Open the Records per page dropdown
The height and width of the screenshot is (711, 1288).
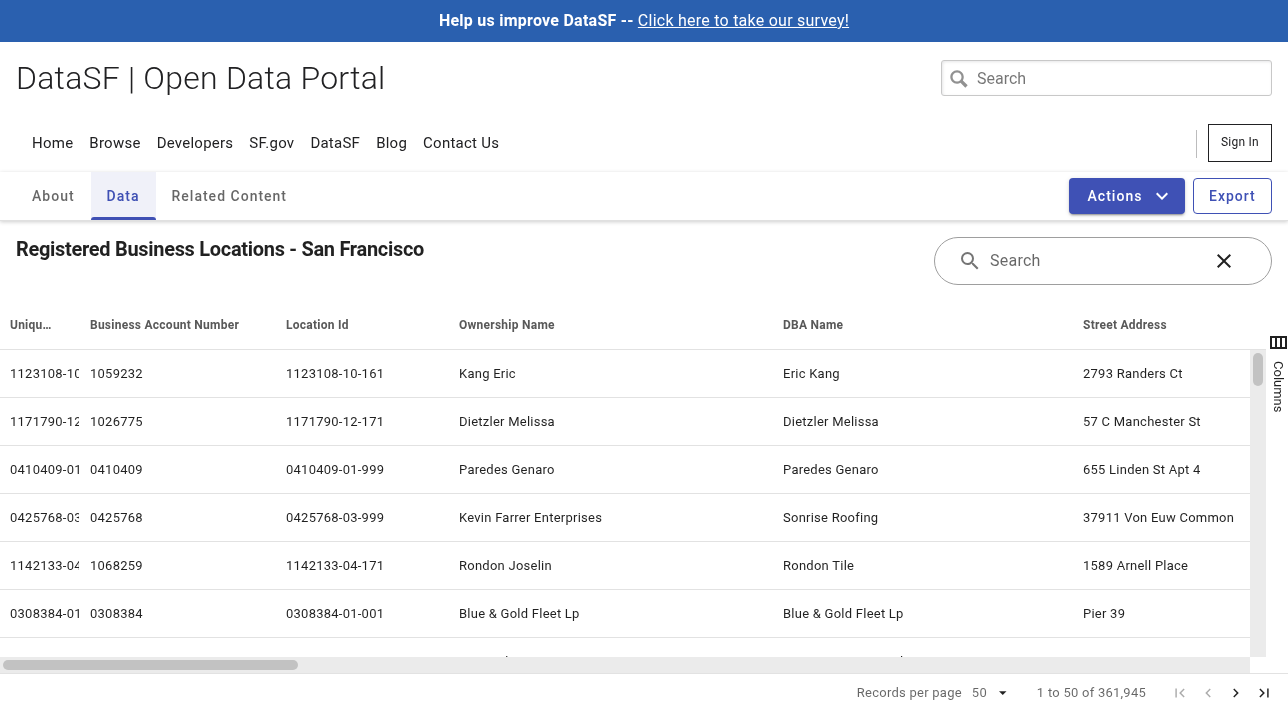click(x=990, y=693)
